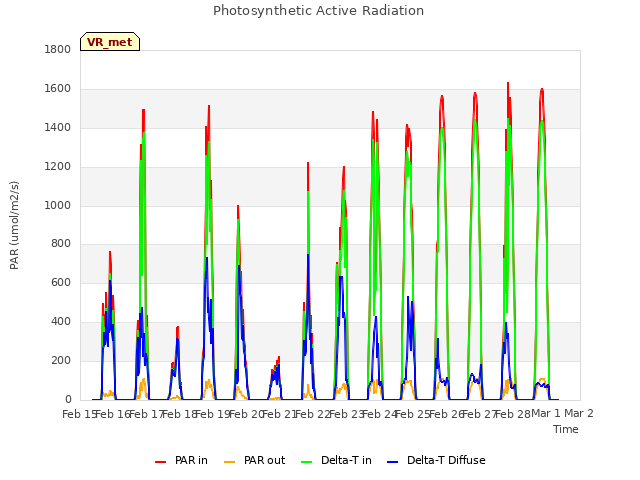Toggle the Delta-T in legend label
640x480 pixels.
[x=346, y=460]
